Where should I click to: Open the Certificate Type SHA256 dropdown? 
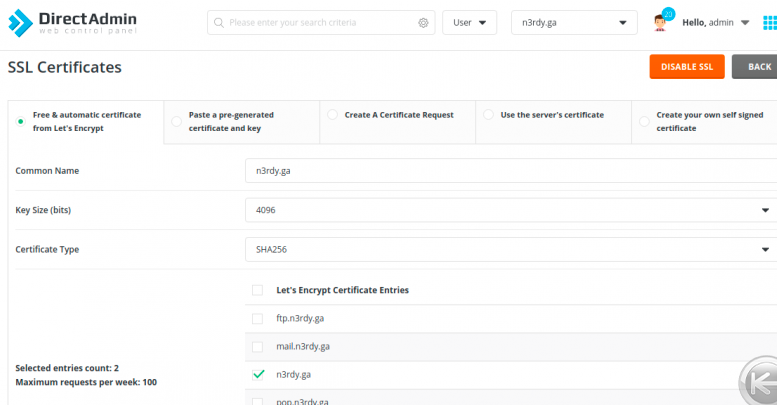coord(511,249)
